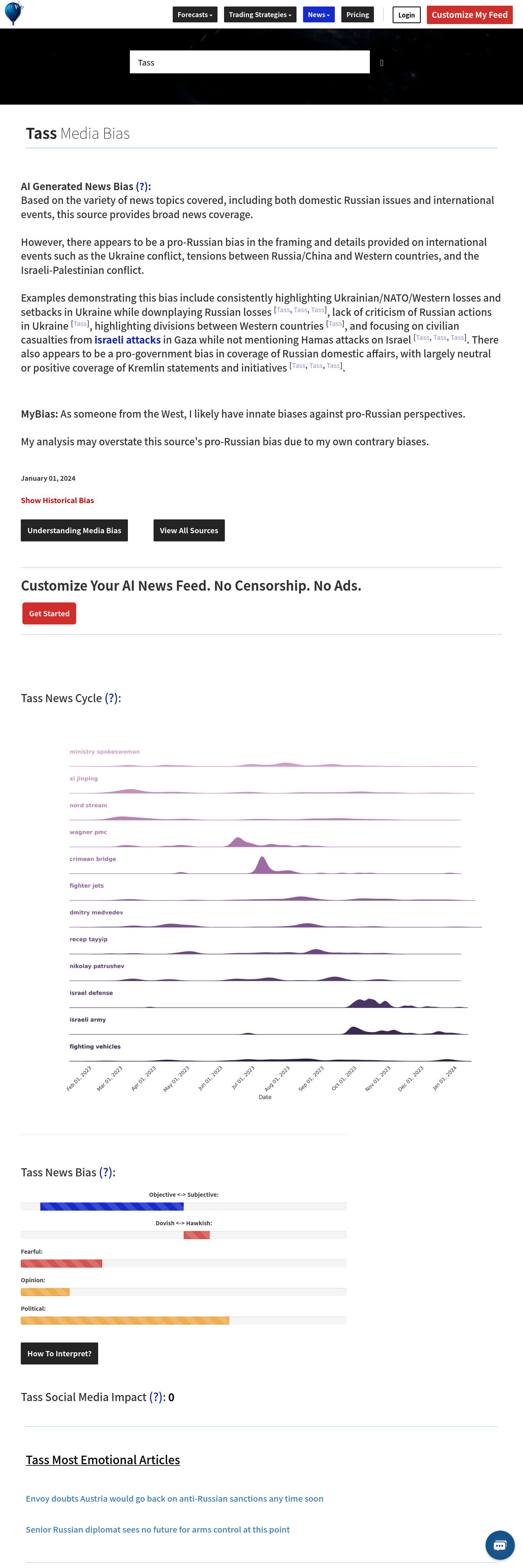This screenshot has width=523, height=1568.
Task: Click in the Tass search input field
Action: tap(250, 62)
